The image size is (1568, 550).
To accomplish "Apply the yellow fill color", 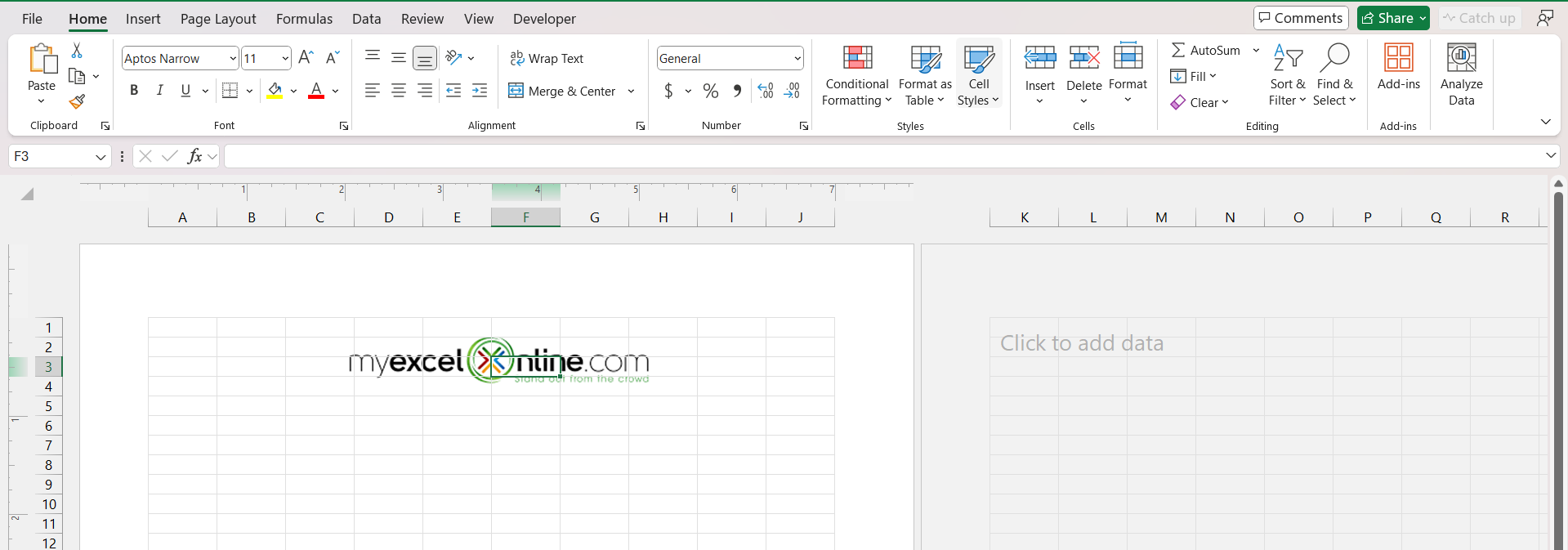I will point(275,91).
